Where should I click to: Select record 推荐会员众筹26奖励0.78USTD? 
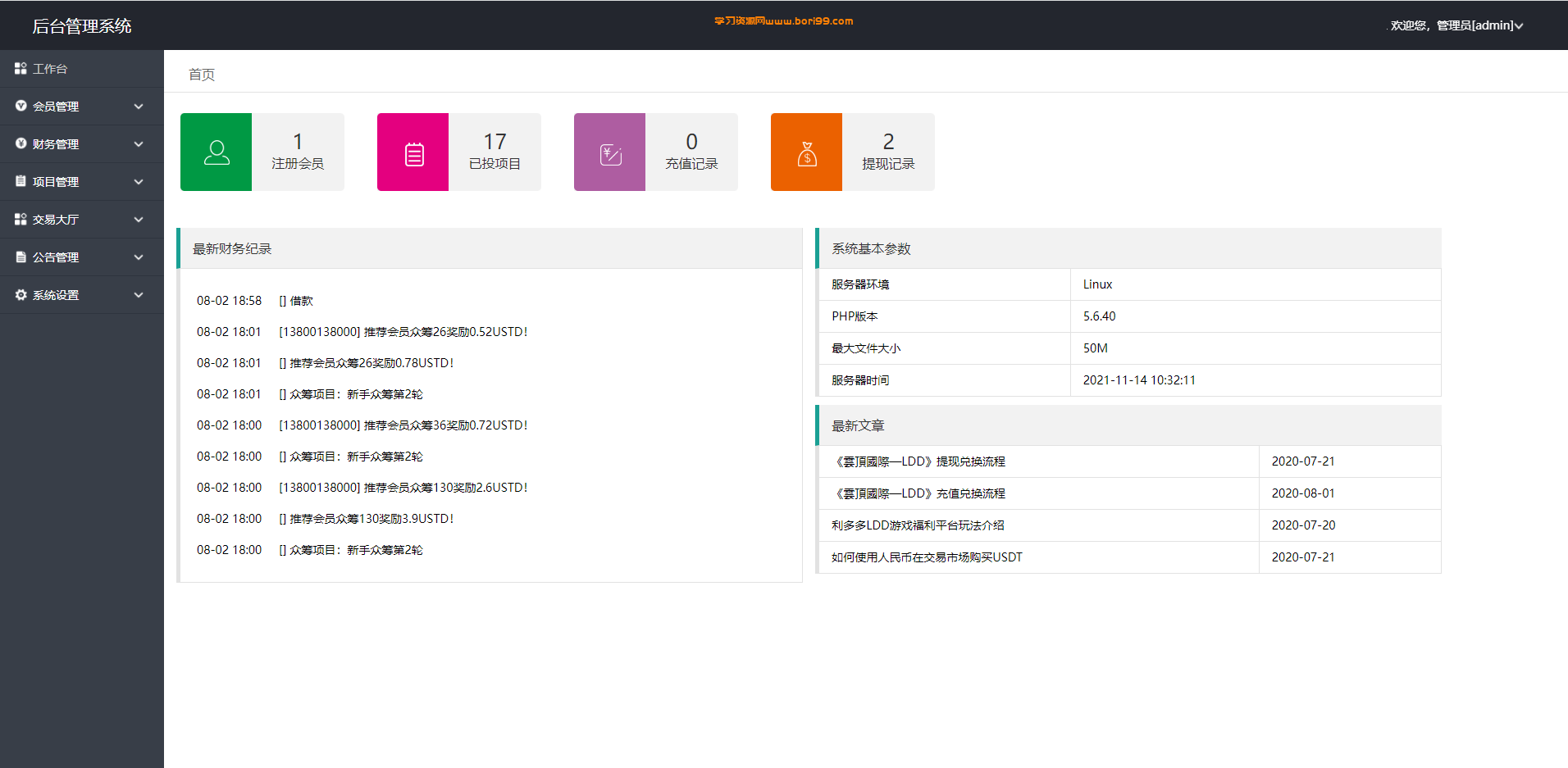326,363
